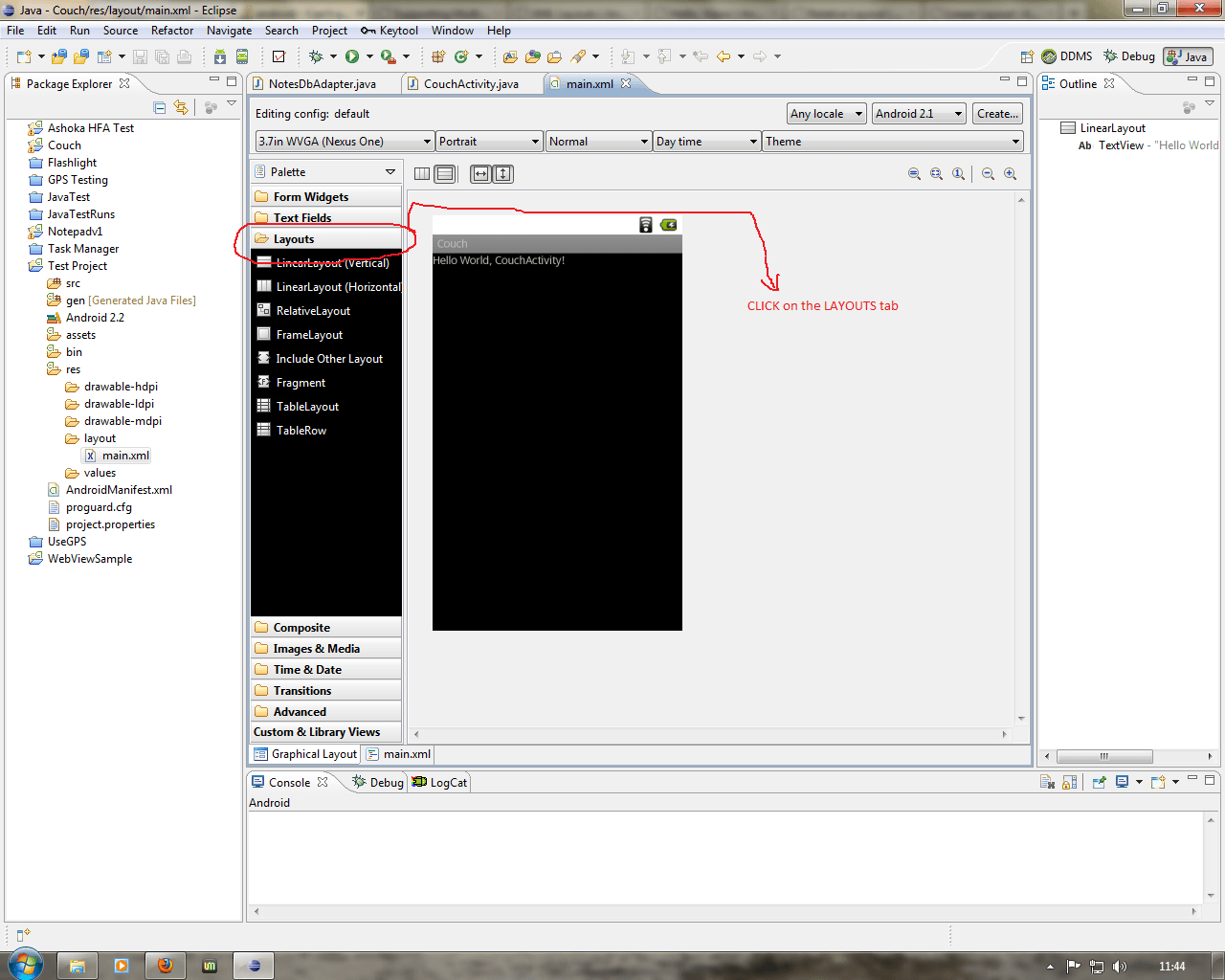The image size is (1225, 980).
Task: Start debugging with the Debug bug icon
Action: pos(317,56)
